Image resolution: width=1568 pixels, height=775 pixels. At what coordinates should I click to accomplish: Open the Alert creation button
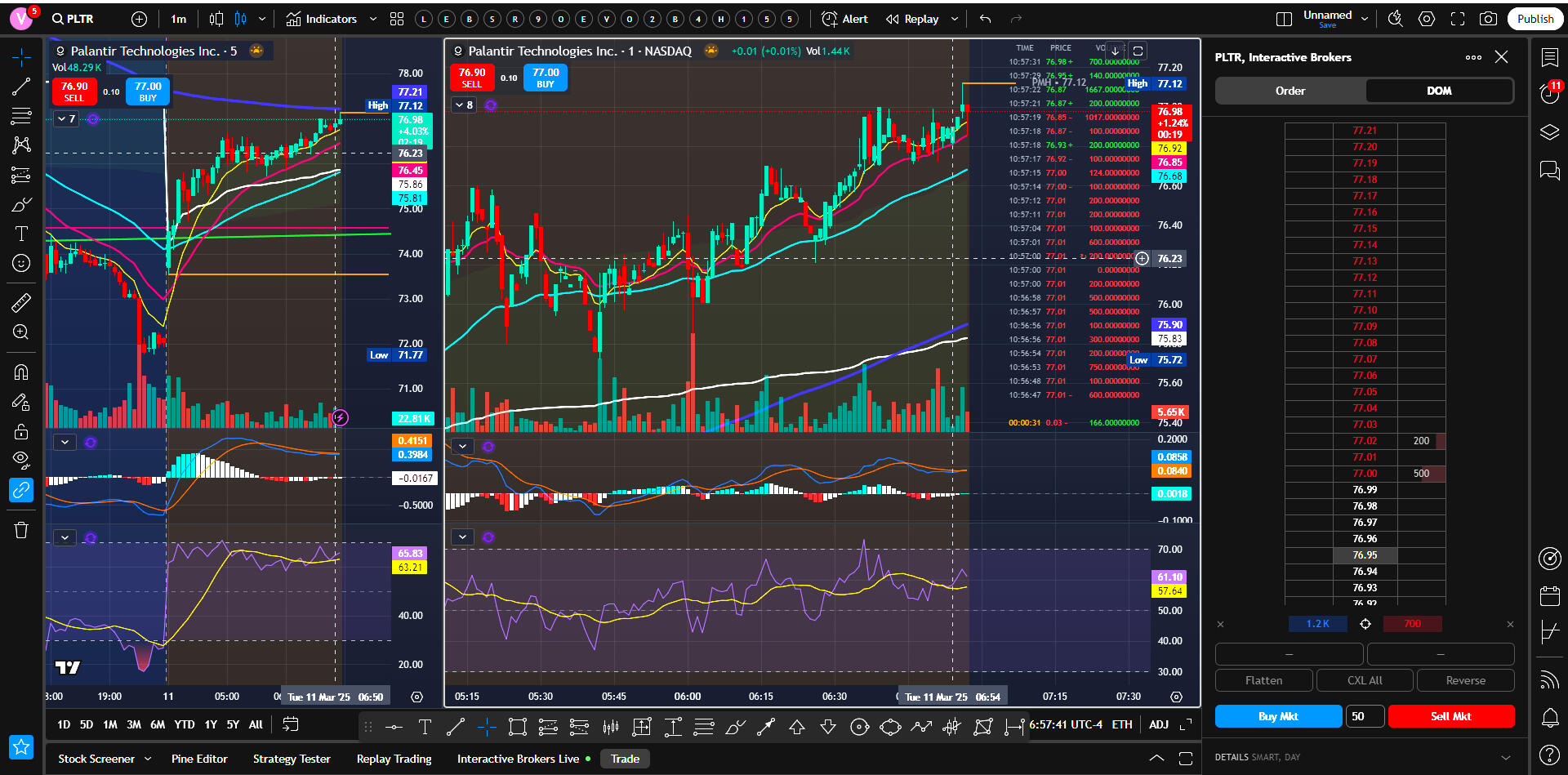coord(845,19)
